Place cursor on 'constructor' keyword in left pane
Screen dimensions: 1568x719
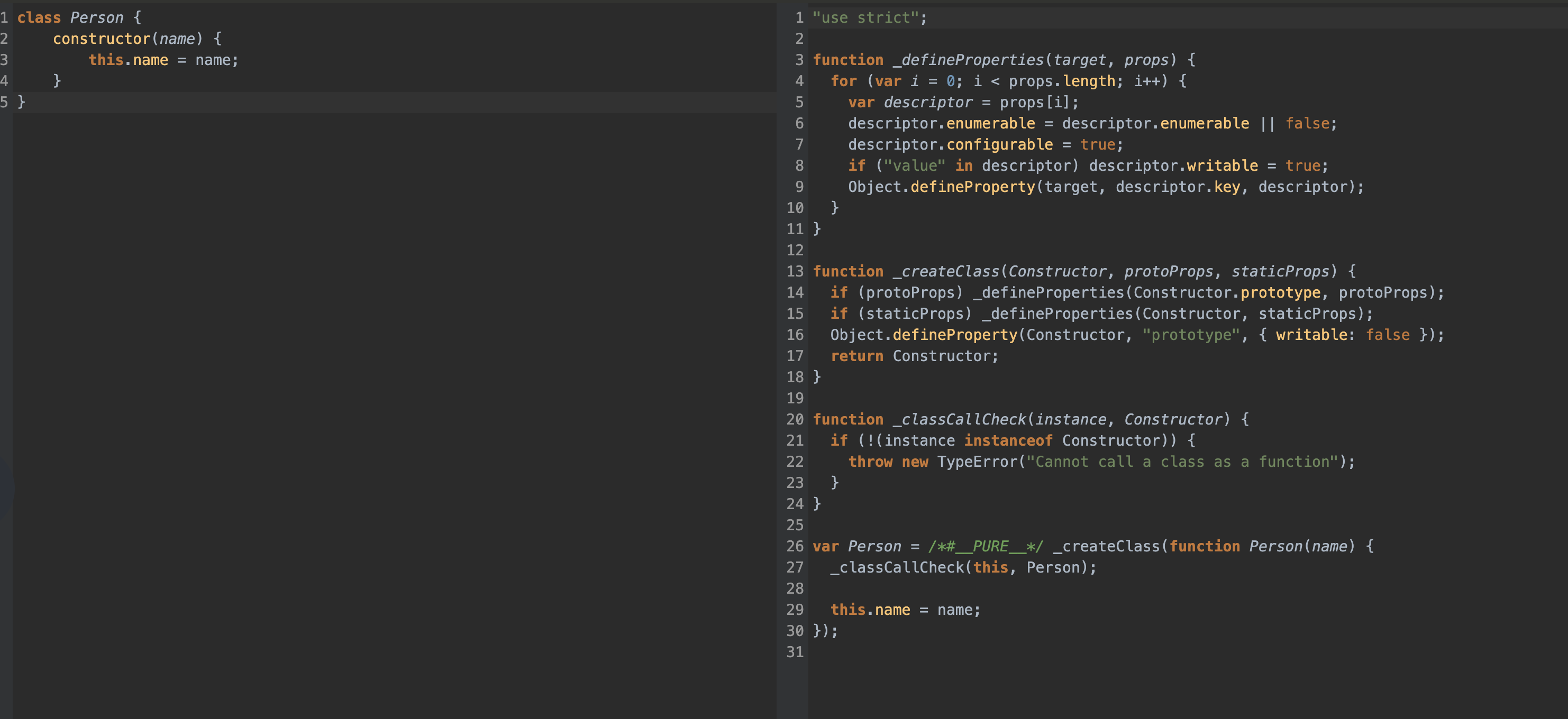click(101, 39)
